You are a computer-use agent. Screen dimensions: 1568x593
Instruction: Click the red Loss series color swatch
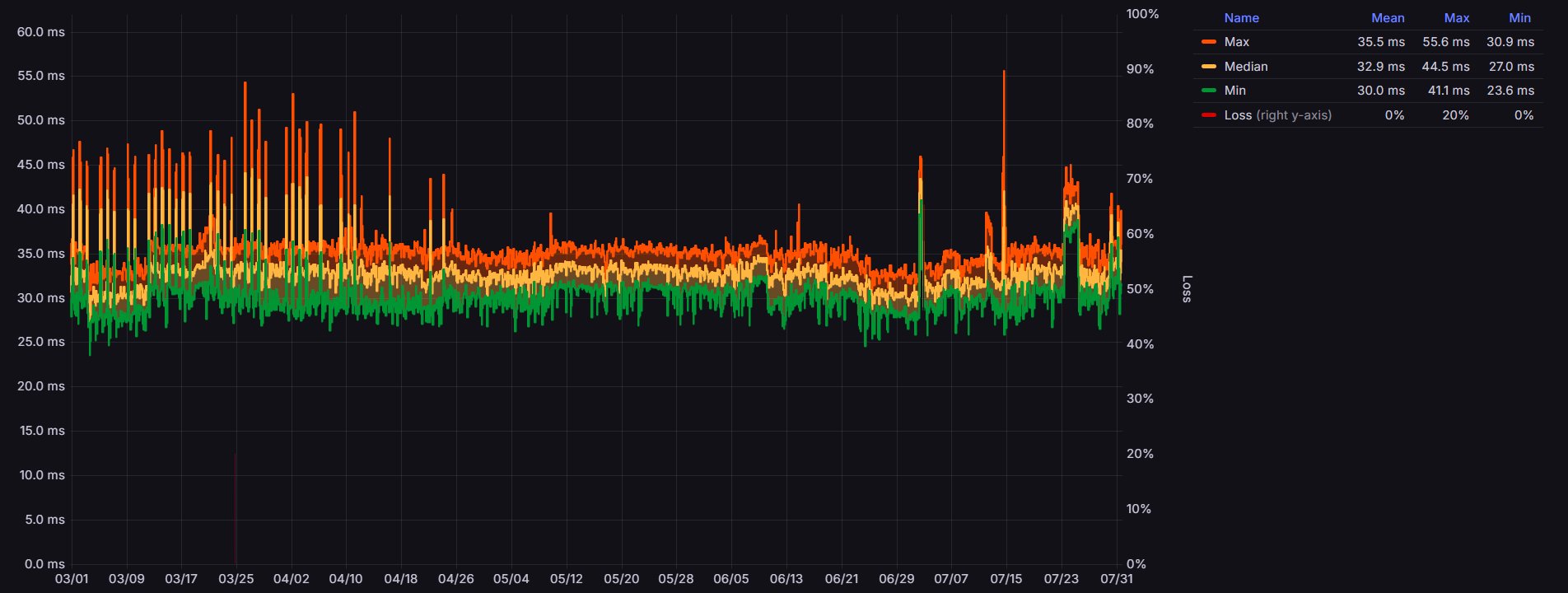click(1208, 115)
